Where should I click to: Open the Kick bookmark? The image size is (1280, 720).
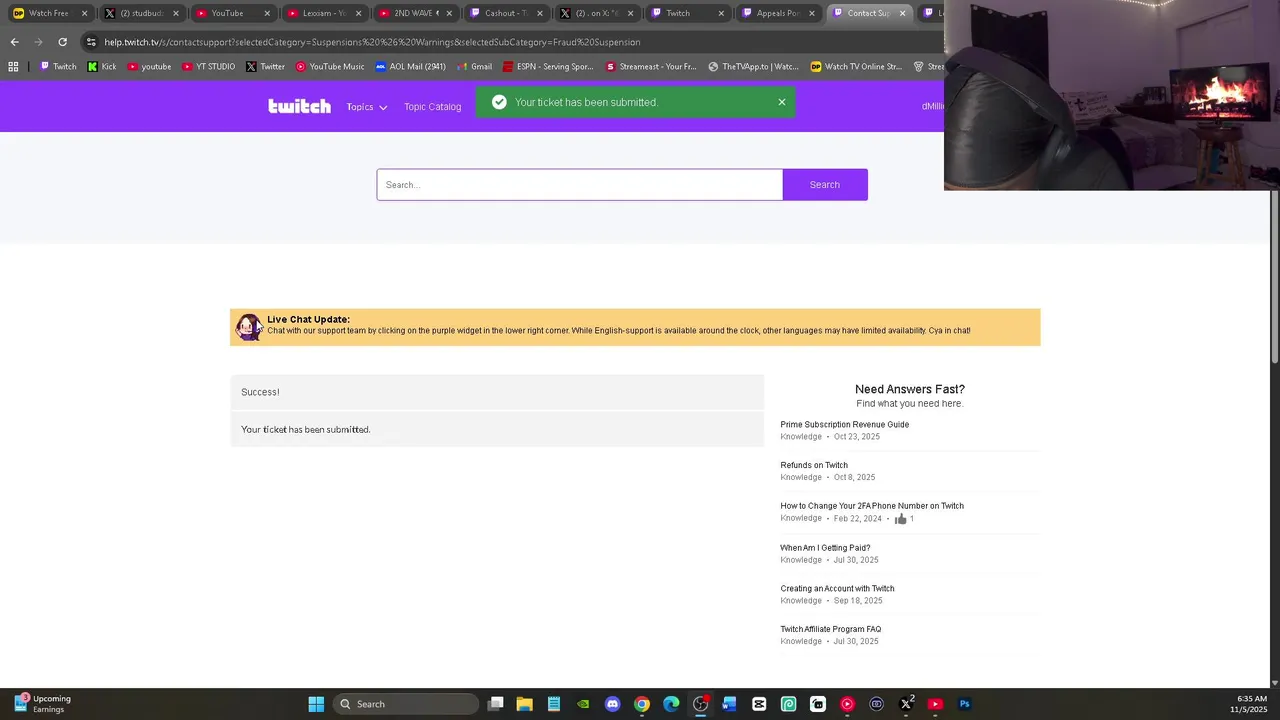click(x=102, y=67)
